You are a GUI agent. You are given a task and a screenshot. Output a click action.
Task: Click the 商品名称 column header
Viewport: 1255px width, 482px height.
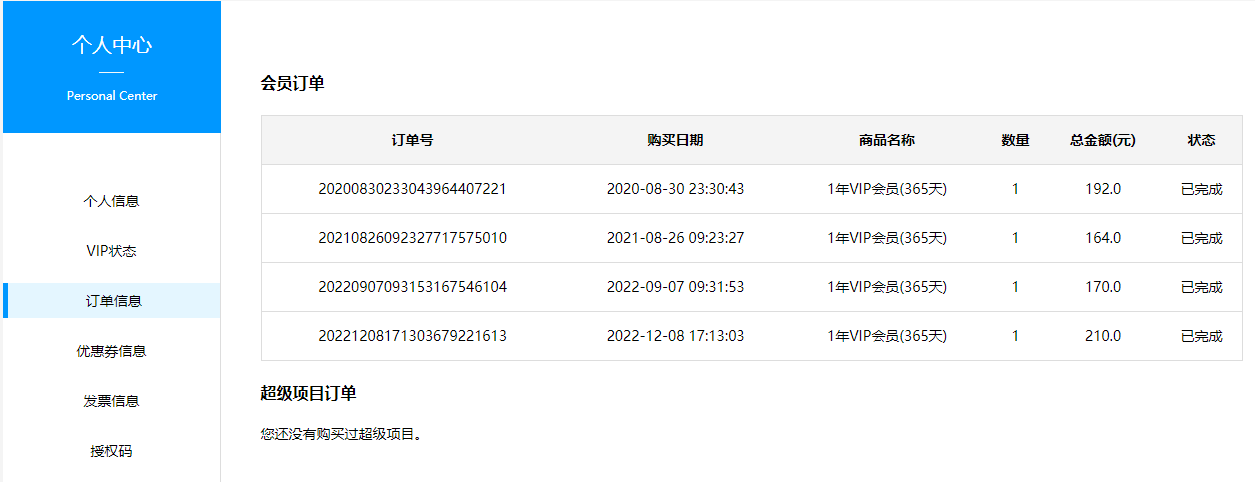[886, 140]
